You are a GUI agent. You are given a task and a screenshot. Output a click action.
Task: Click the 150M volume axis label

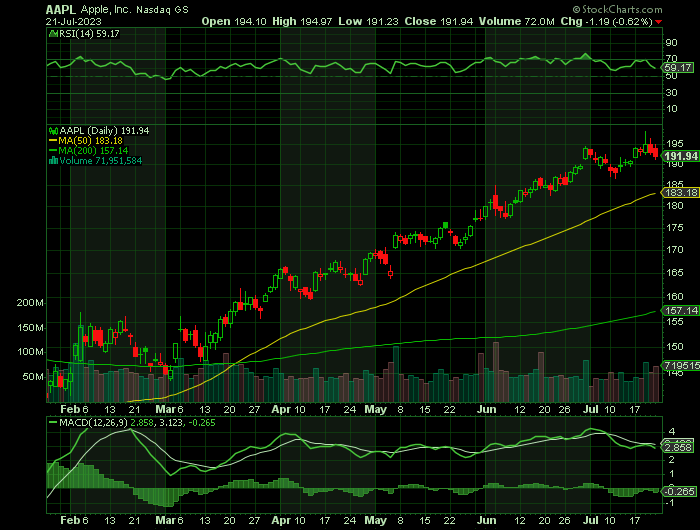(30, 328)
